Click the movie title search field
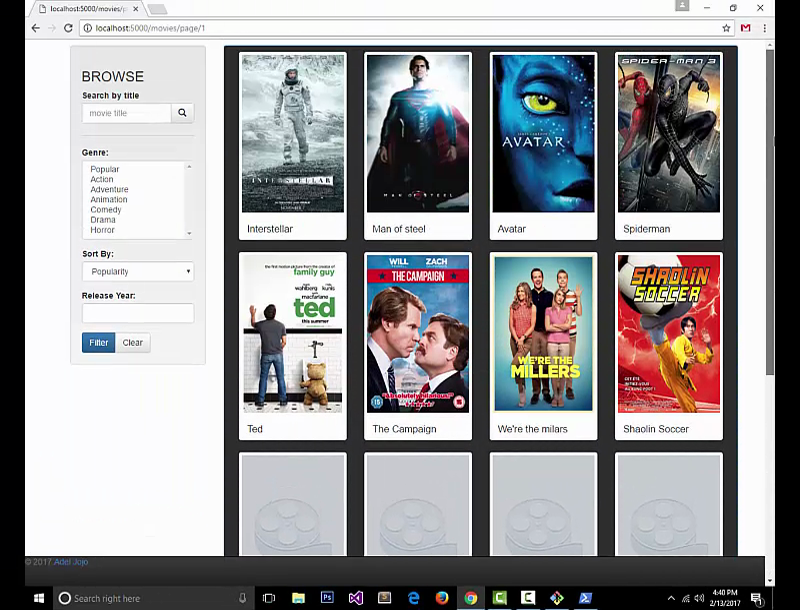Viewport: 800px width, 610px height. click(127, 113)
